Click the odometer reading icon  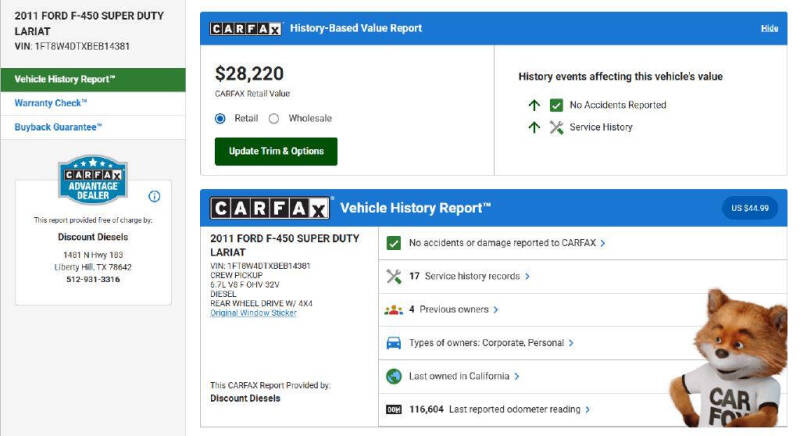[393, 409]
